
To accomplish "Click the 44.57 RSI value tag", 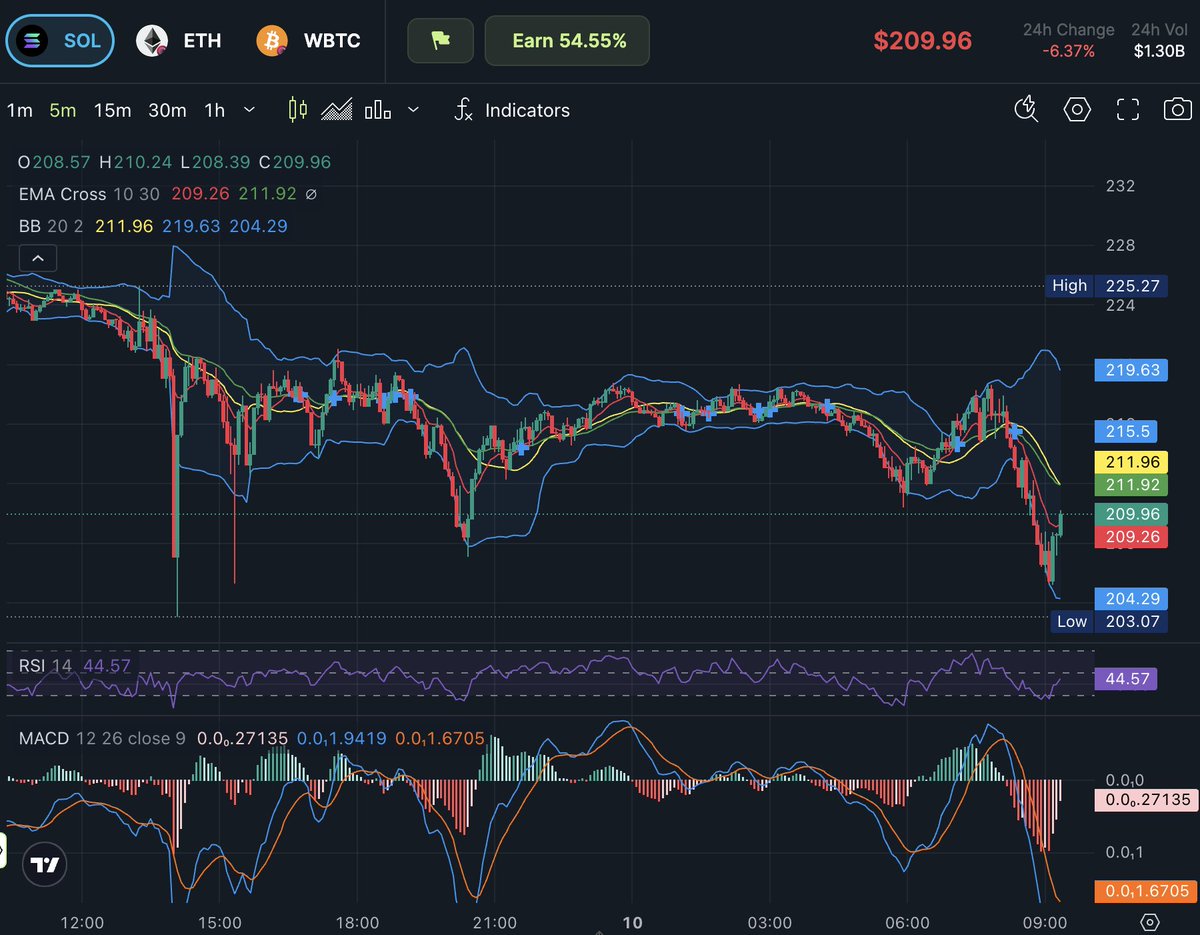I will 1126,679.
